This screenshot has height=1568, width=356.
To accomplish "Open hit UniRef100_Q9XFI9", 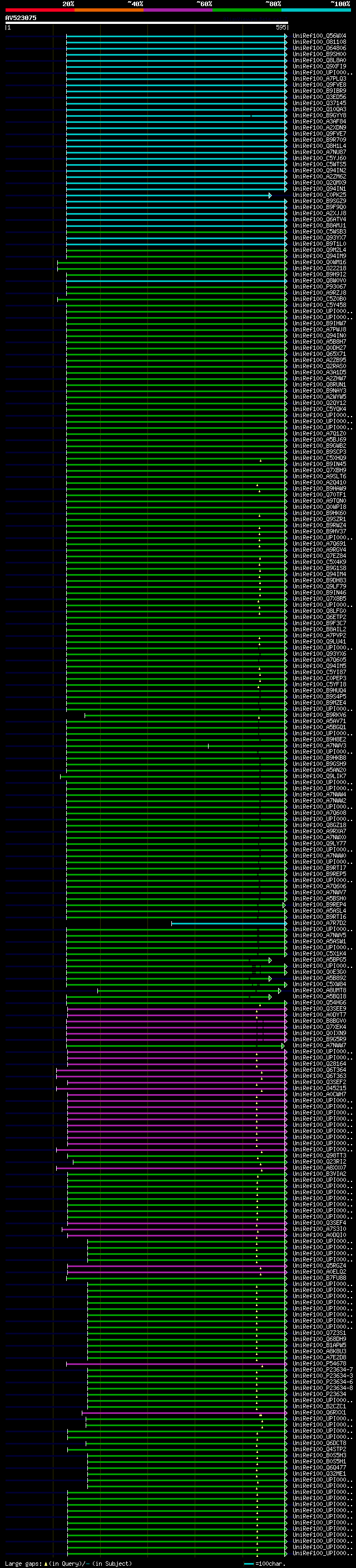I will click(x=319, y=66).
